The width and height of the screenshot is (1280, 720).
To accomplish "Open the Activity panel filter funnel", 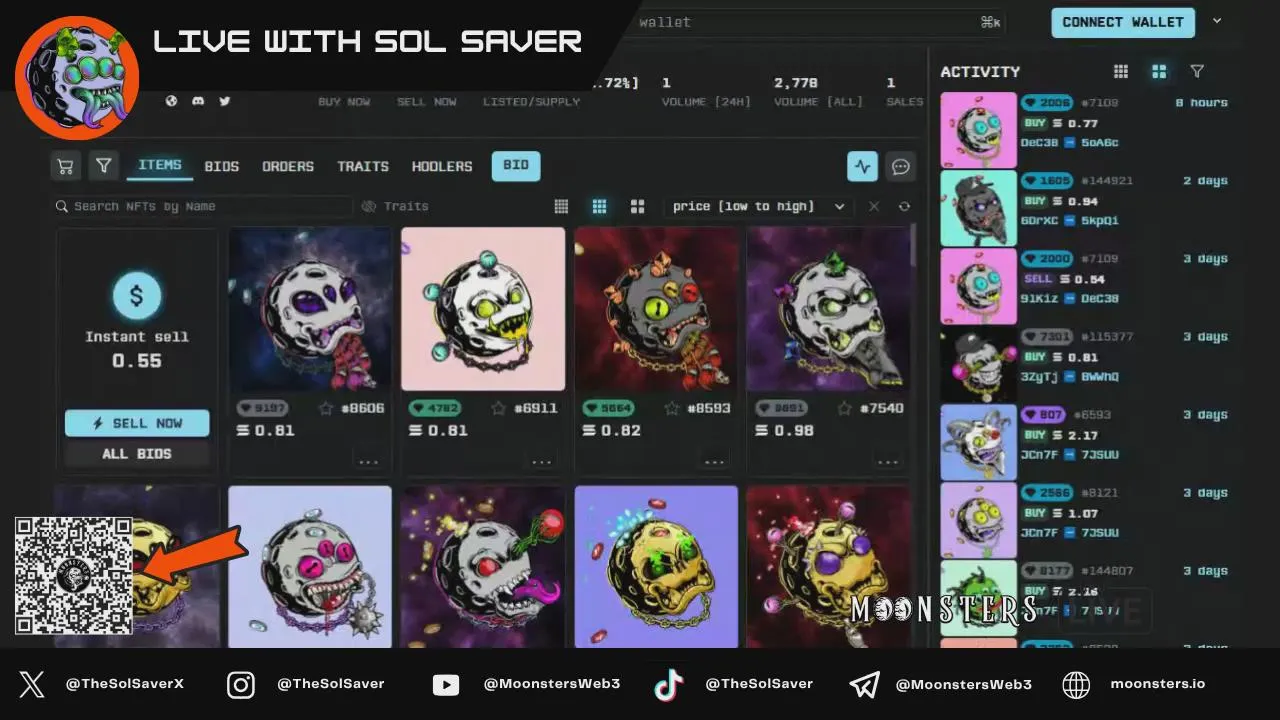I will [x=1197, y=72].
